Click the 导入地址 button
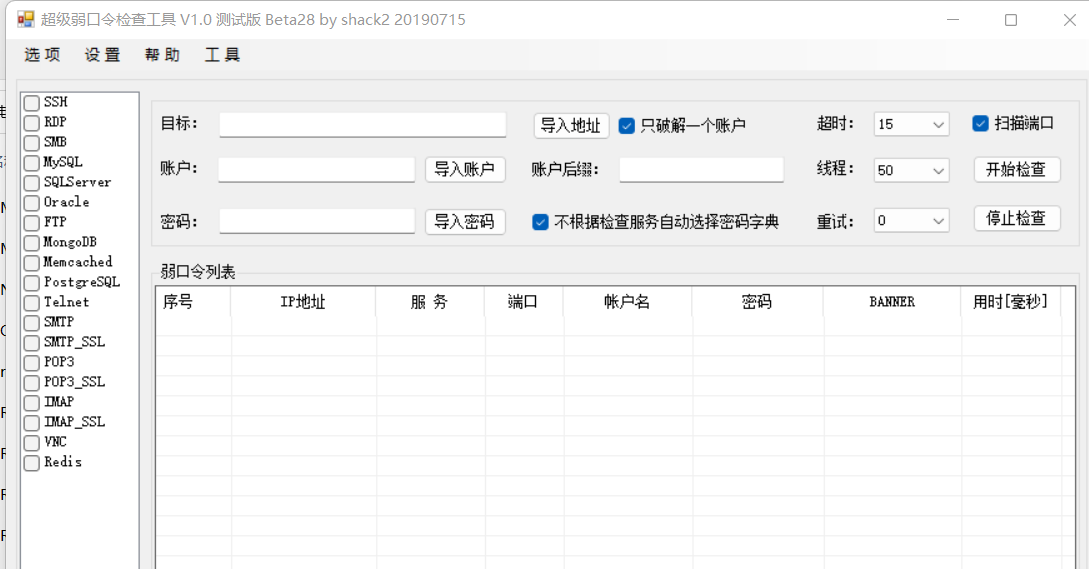The width and height of the screenshot is (1089, 569). 572,126
